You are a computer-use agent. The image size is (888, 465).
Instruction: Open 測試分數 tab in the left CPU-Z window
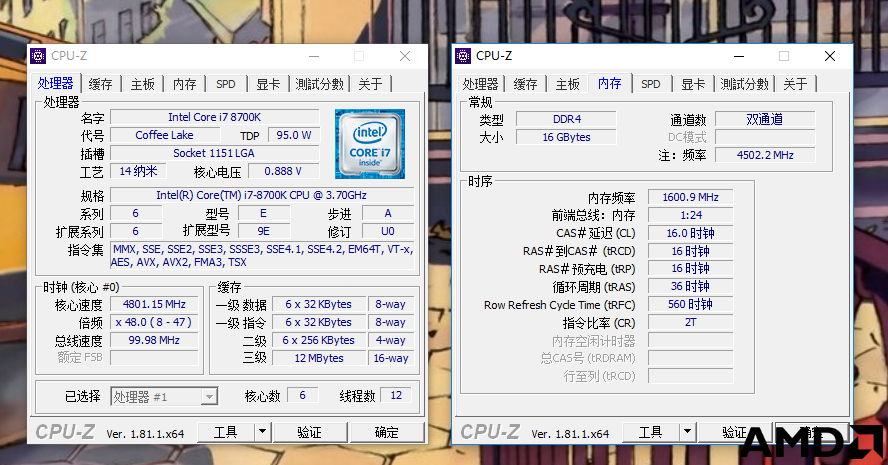tap(319, 84)
